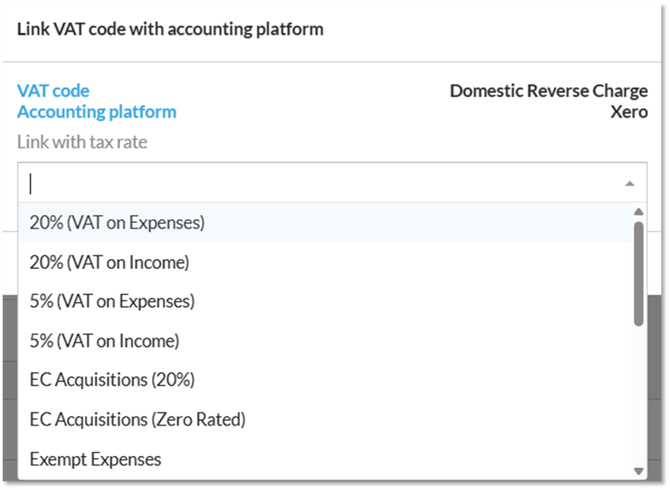Collapse the tax rate dropdown arrow
The image size is (670, 490).
(629, 183)
